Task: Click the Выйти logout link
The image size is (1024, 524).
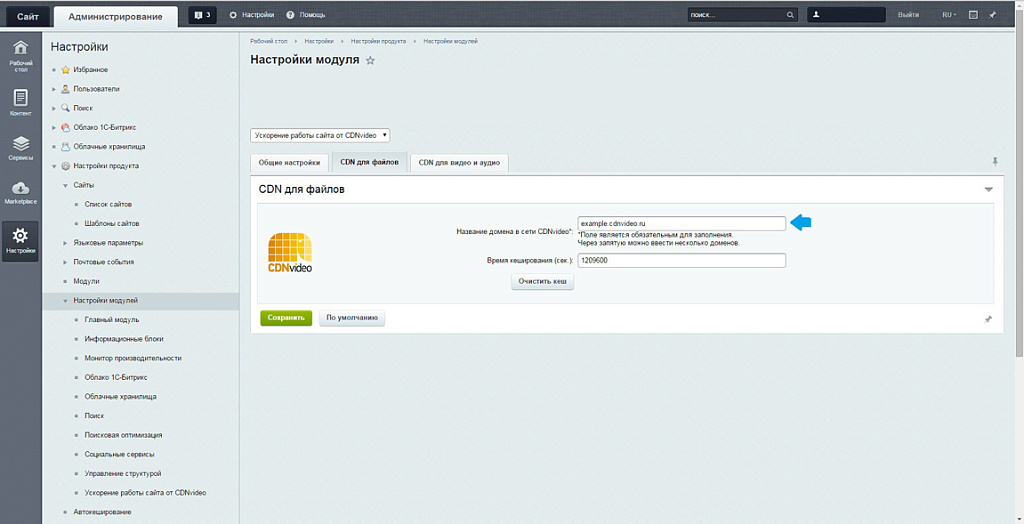Action: click(x=908, y=15)
